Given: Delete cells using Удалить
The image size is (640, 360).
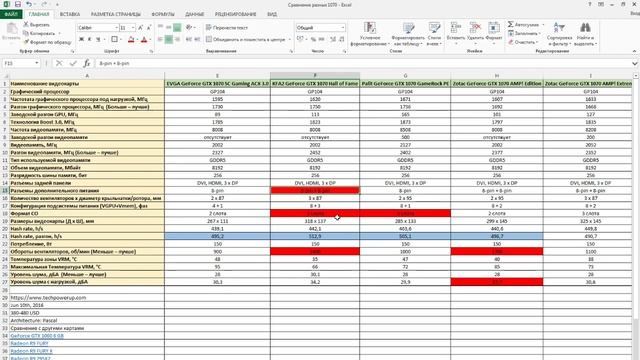Looking at the screenshot, I should pyautogui.click(x=475, y=32).
